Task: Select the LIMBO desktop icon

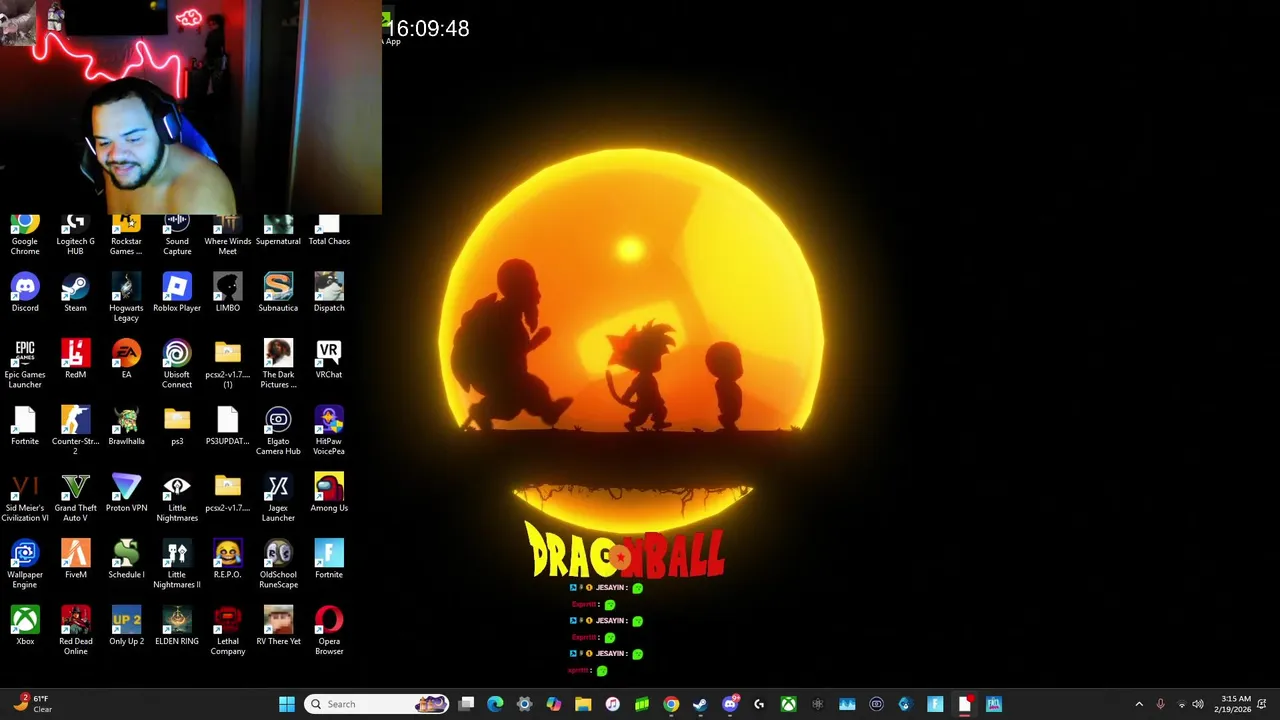Action: 227,293
